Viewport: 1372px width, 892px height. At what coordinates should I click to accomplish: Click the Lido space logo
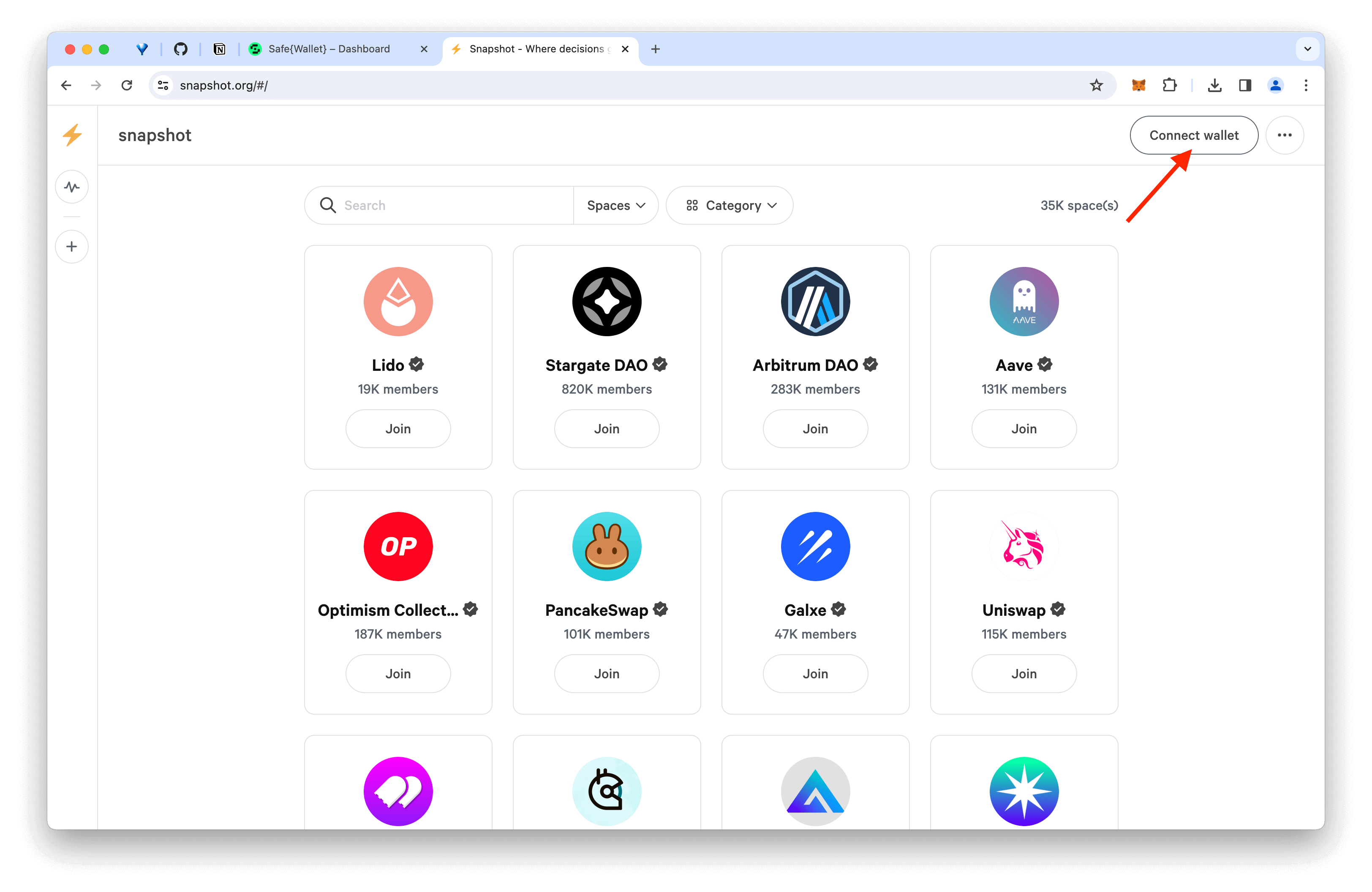[x=398, y=302]
